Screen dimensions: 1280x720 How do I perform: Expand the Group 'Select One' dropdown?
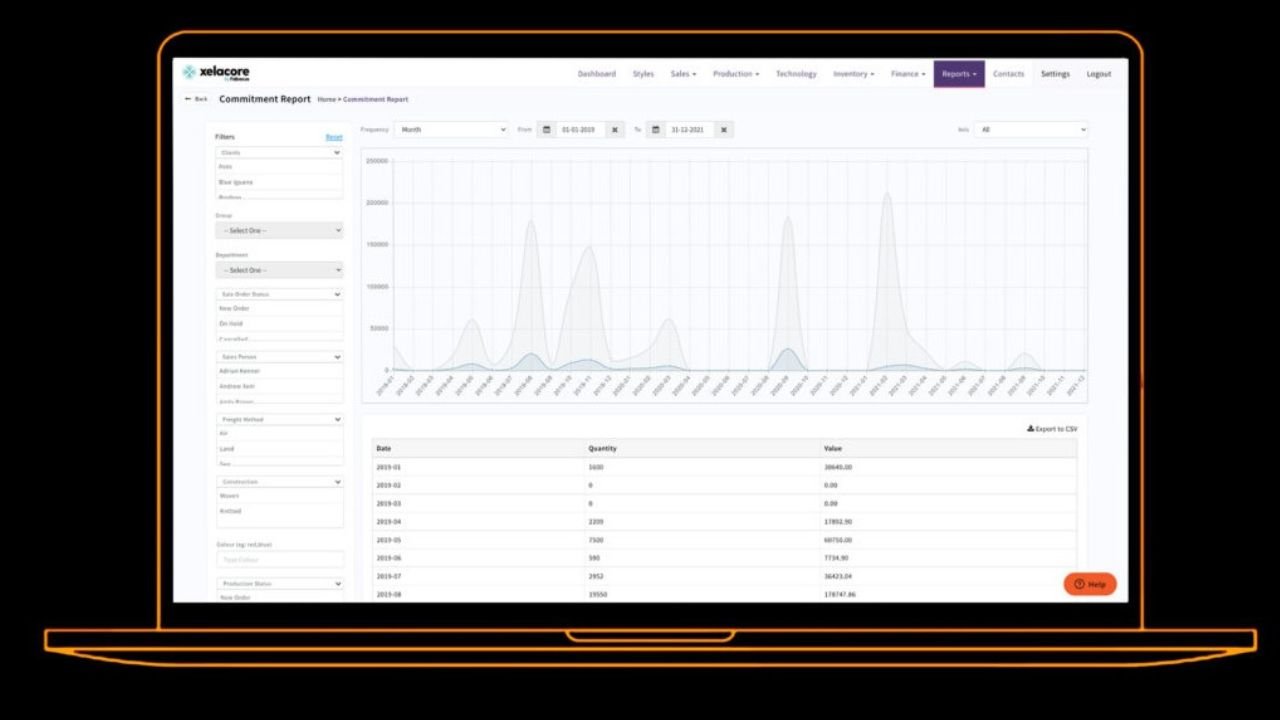tap(278, 230)
